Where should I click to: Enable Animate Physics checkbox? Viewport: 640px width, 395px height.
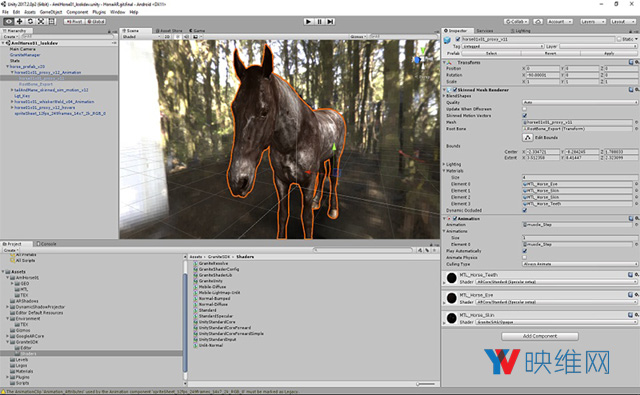(524, 257)
